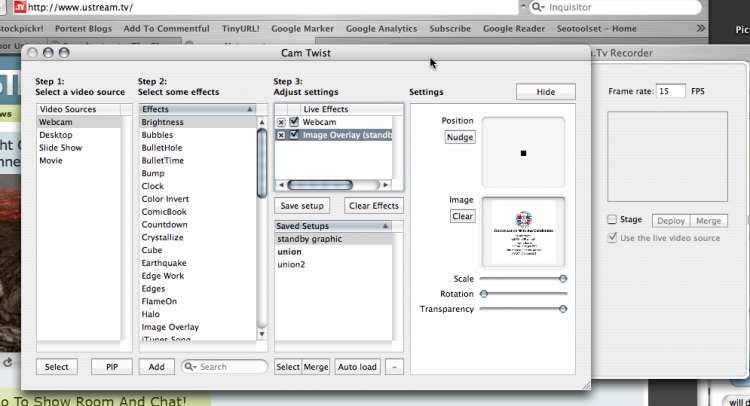
Task: Toggle the Webcam live effect checkbox
Action: coord(294,122)
